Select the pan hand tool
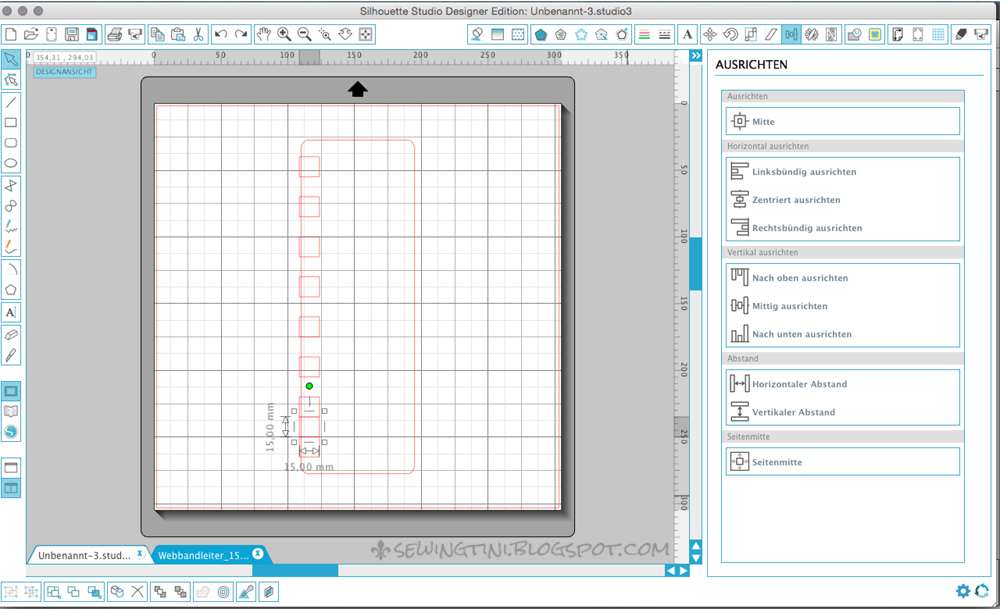This screenshot has height=609, width=1000. tap(263, 34)
